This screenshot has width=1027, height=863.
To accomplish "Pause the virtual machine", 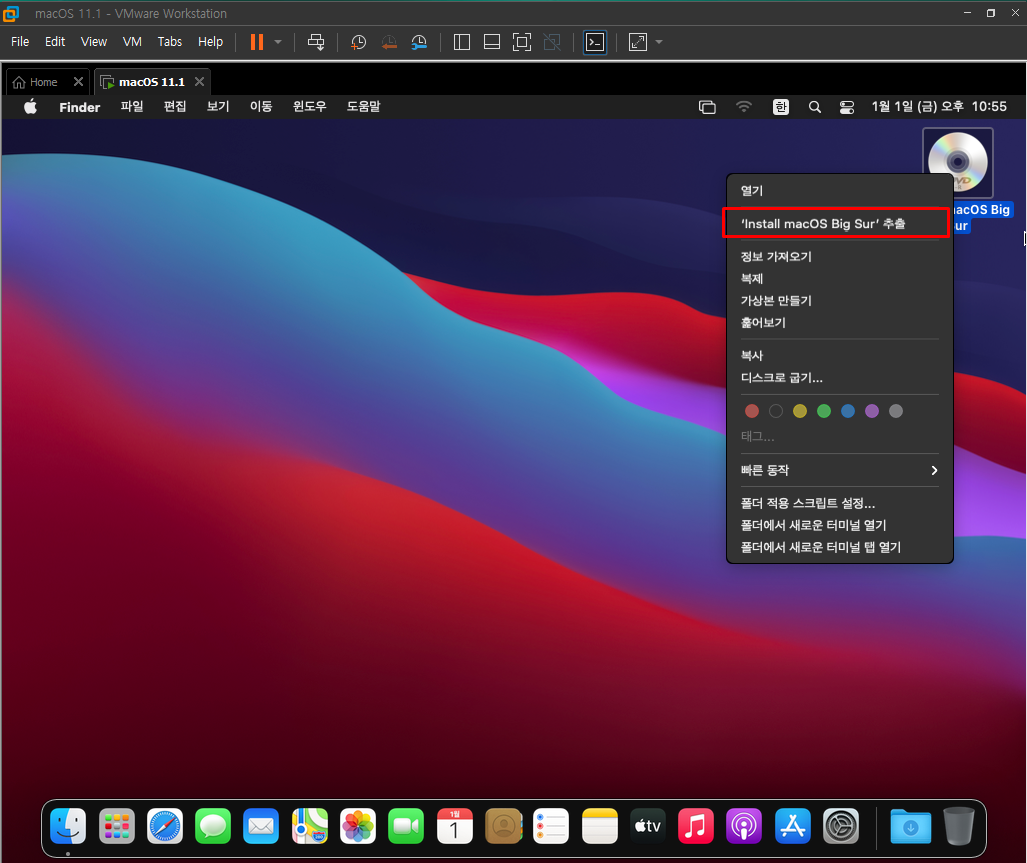I will click(257, 42).
